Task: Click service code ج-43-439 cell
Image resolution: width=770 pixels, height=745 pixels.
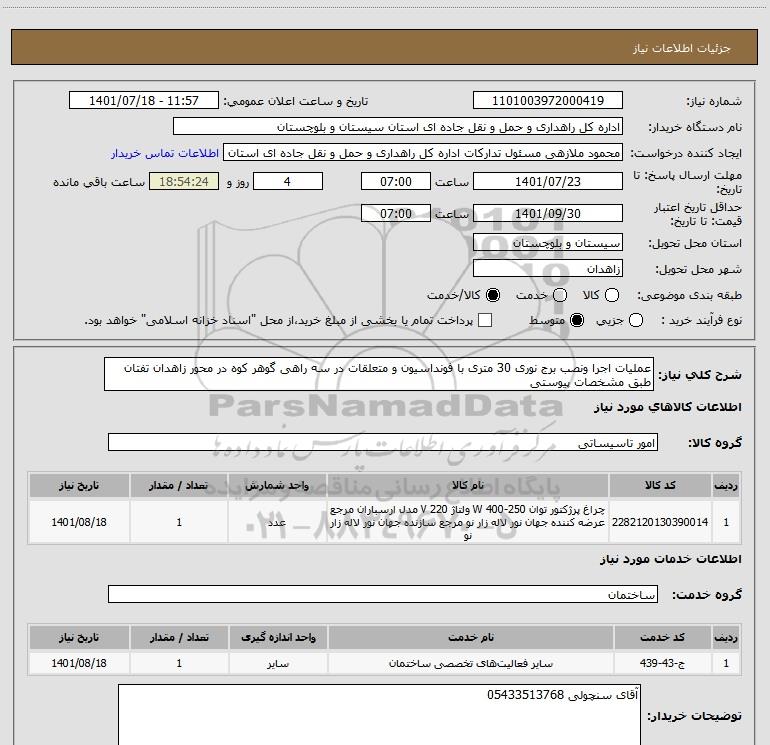Action: pos(662,663)
